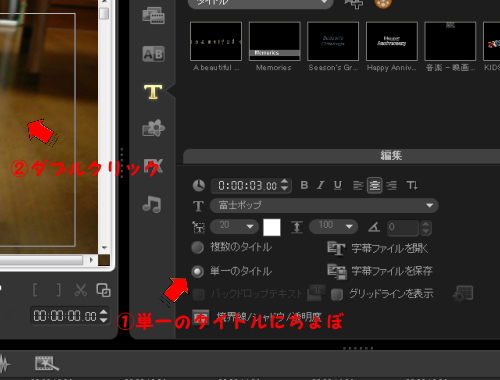
Task: Open the line spacing dropdown showing 100
Action: tap(333, 226)
